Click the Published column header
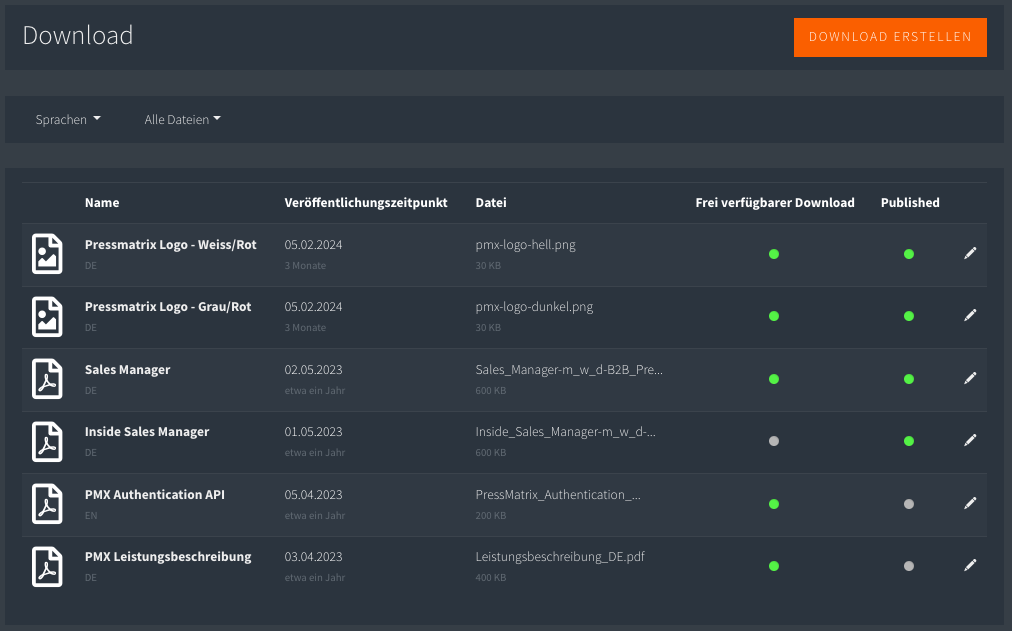1012x631 pixels. pyautogui.click(x=910, y=203)
